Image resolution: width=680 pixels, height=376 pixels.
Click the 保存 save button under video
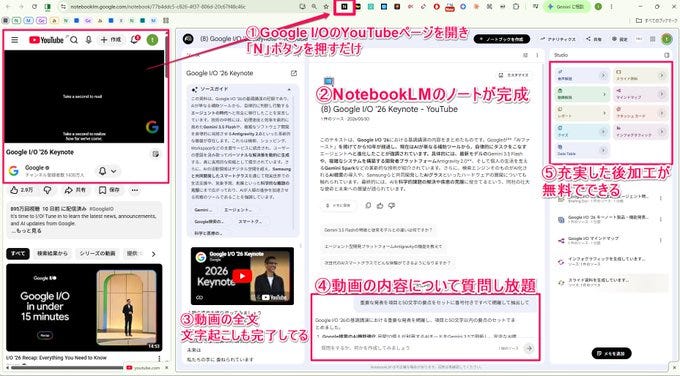click(x=109, y=190)
